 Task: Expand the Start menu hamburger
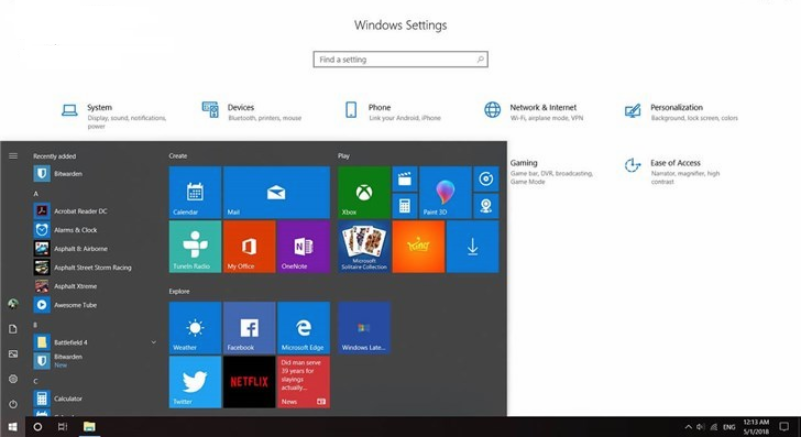13,156
